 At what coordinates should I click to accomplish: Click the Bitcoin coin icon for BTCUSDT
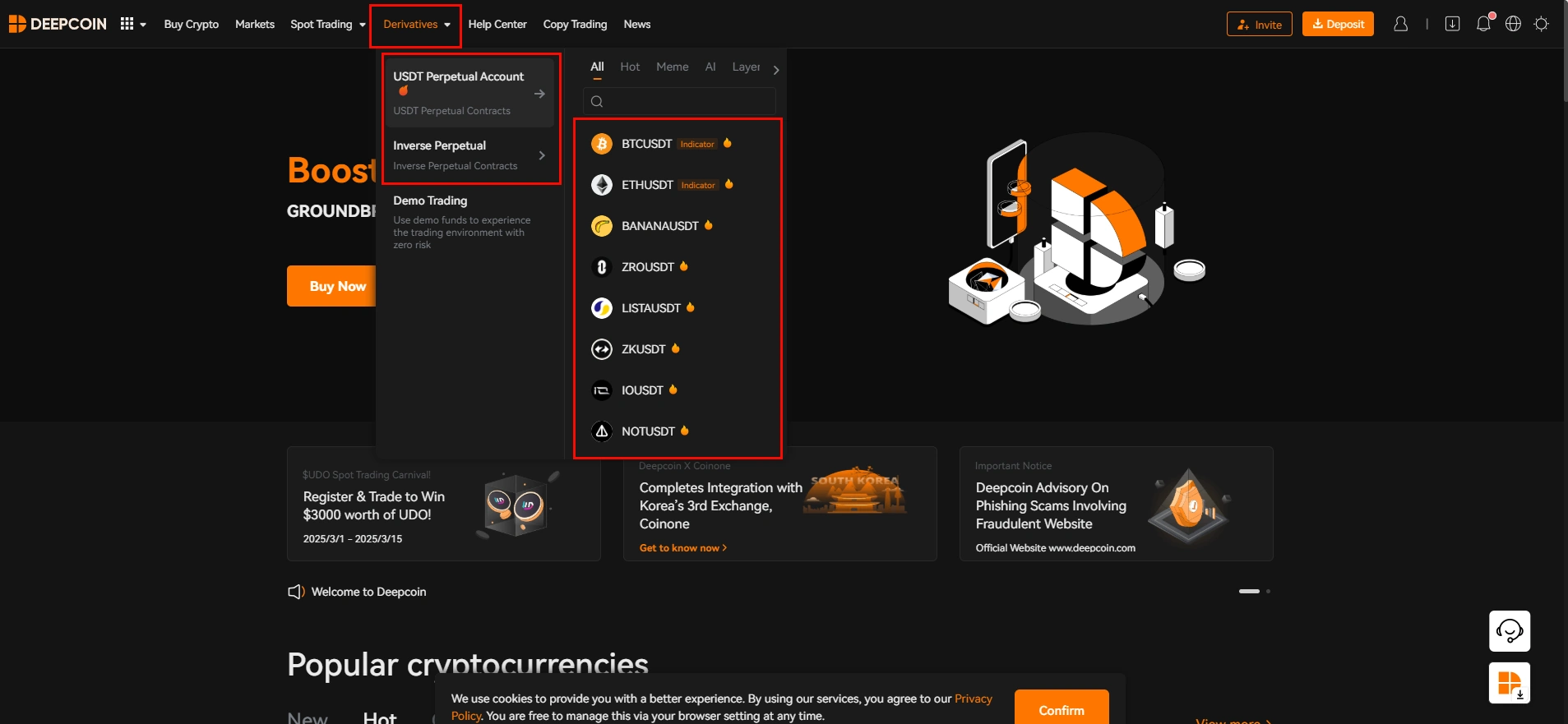602,144
